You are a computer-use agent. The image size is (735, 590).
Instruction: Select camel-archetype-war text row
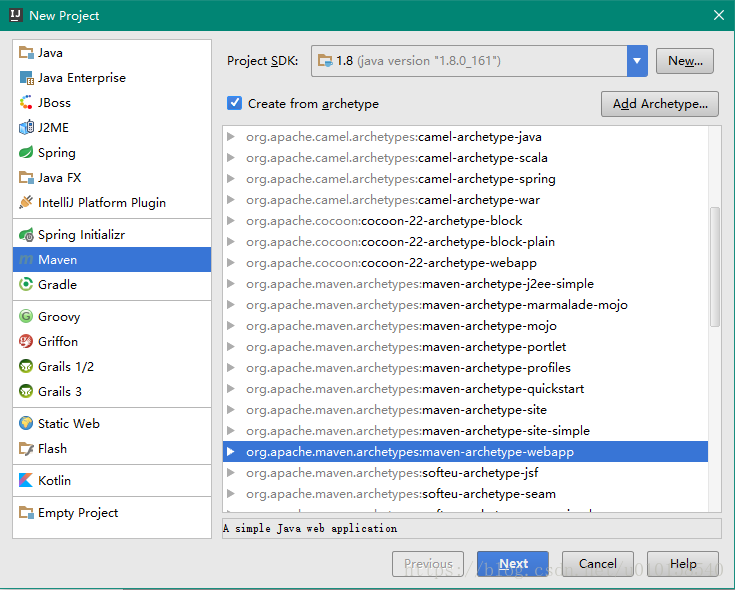(x=393, y=200)
